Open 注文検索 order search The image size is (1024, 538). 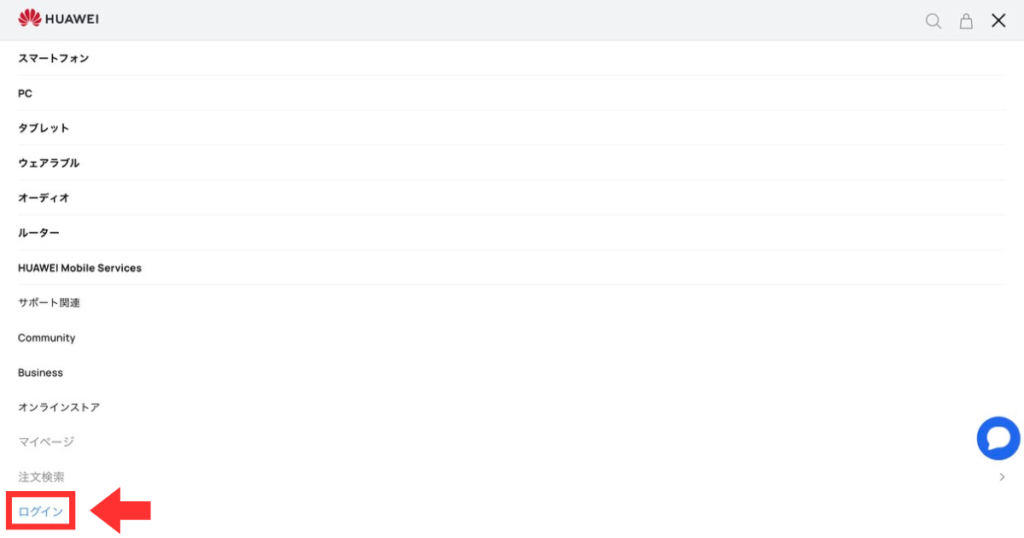coord(41,477)
